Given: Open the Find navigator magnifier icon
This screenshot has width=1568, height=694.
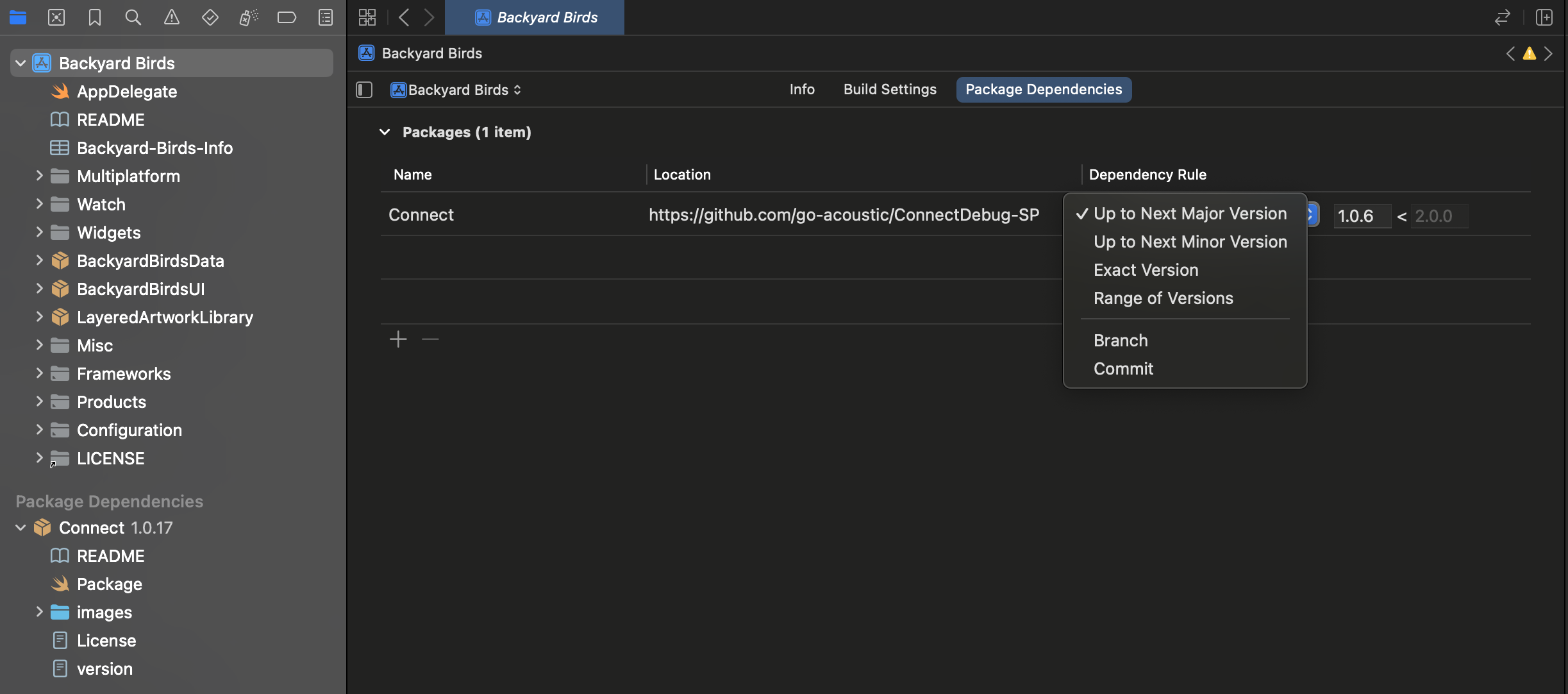Looking at the screenshot, I should coord(133,17).
